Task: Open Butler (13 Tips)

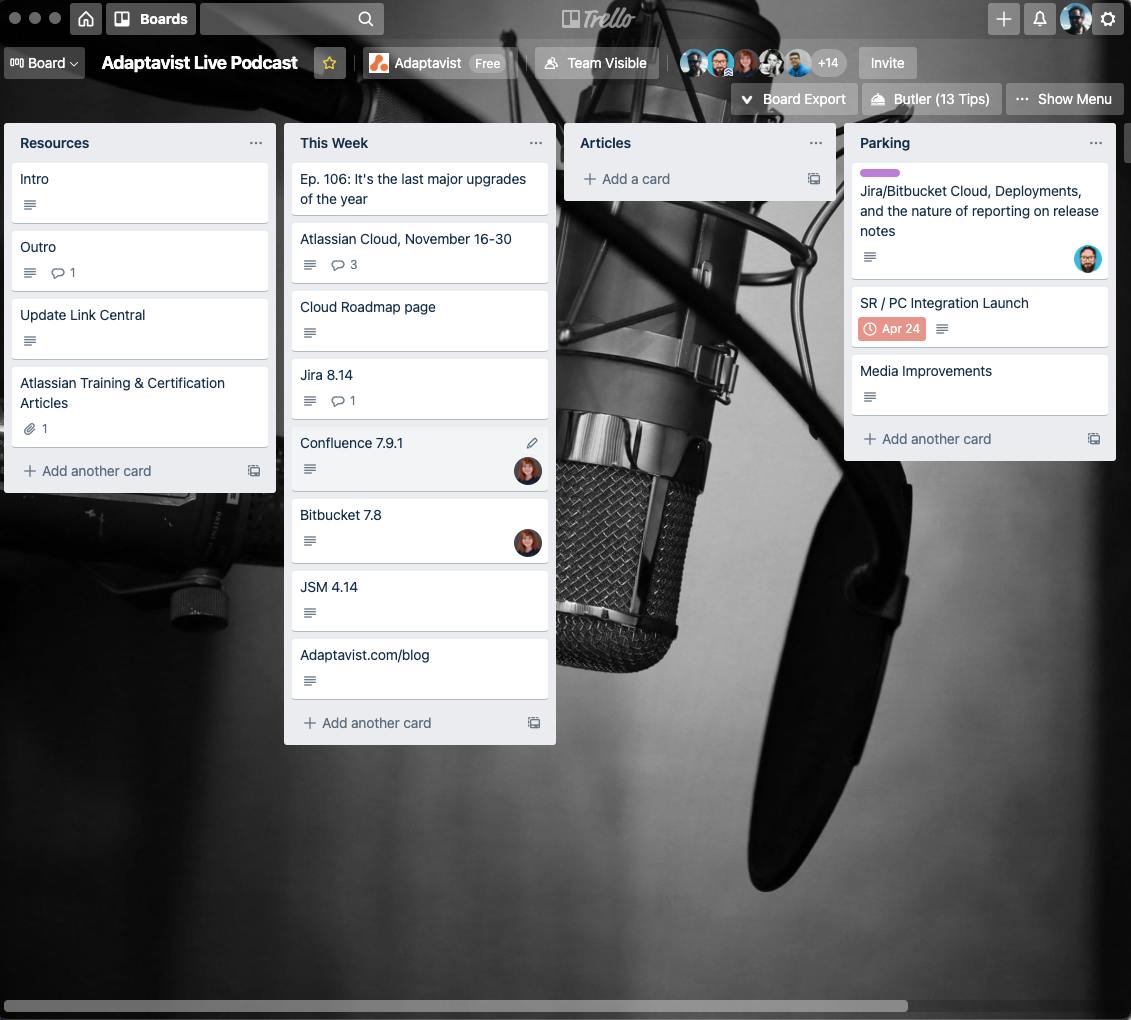Action: click(931, 99)
